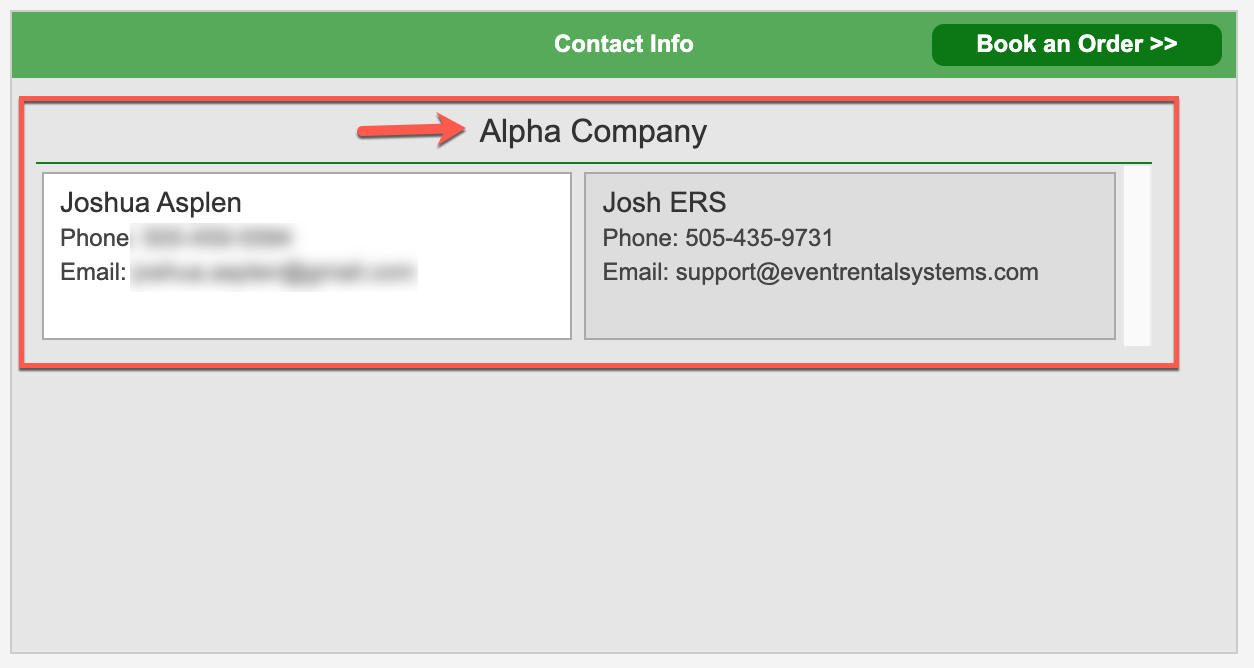The height and width of the screenshot is (668, 1254).
Task: Click the Book an Order button
Action: (x=1076, y=45)
